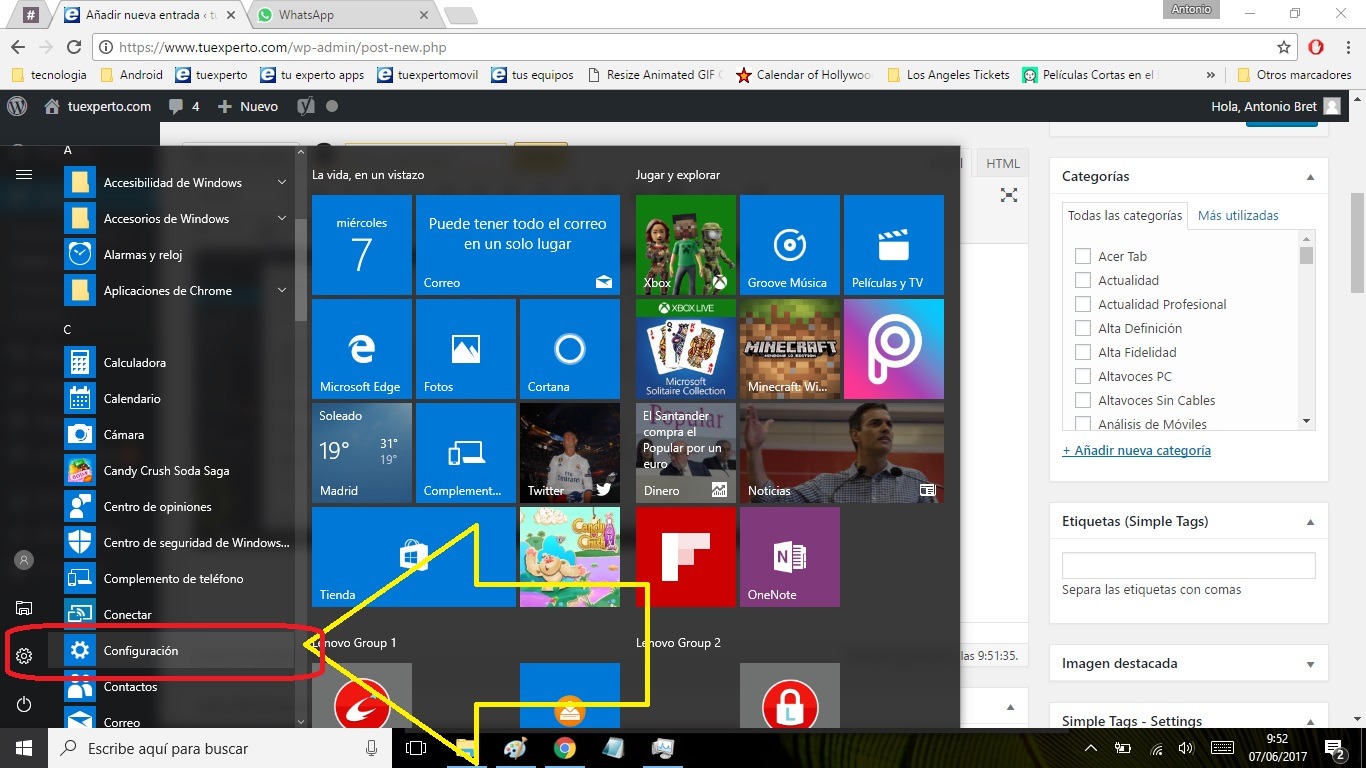Open the OneNote tile

790,557
